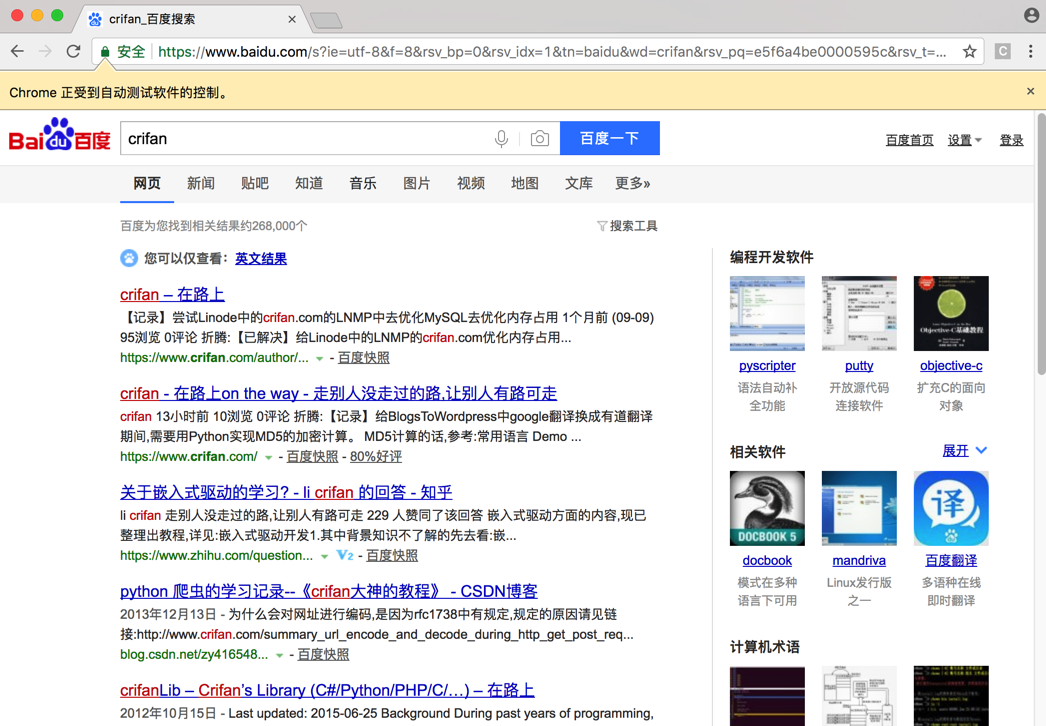The width and height of the screenshot is (1046, 726).
Task: Reload the page with refresh icon
Action: coord(73,51)
